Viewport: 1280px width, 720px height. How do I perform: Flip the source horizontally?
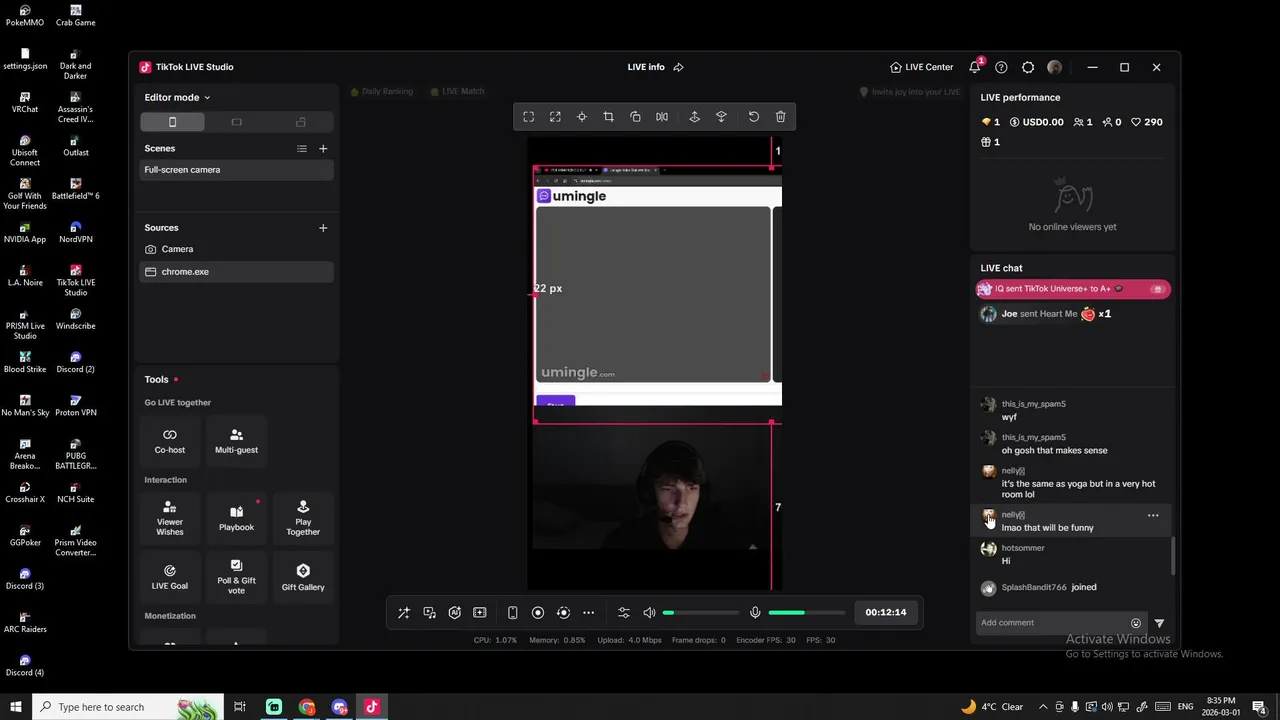[x=662, y=117]
